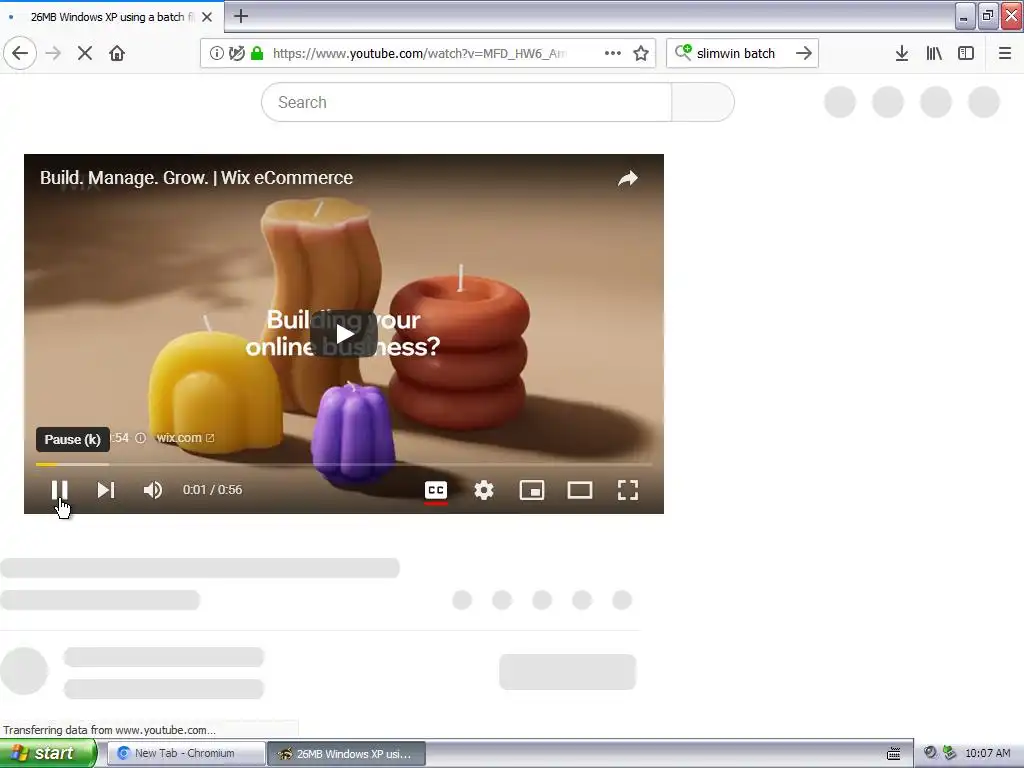Open the video settings gear
The height and width of the screenshot is (768, 1024).
[x=483, y=490]
